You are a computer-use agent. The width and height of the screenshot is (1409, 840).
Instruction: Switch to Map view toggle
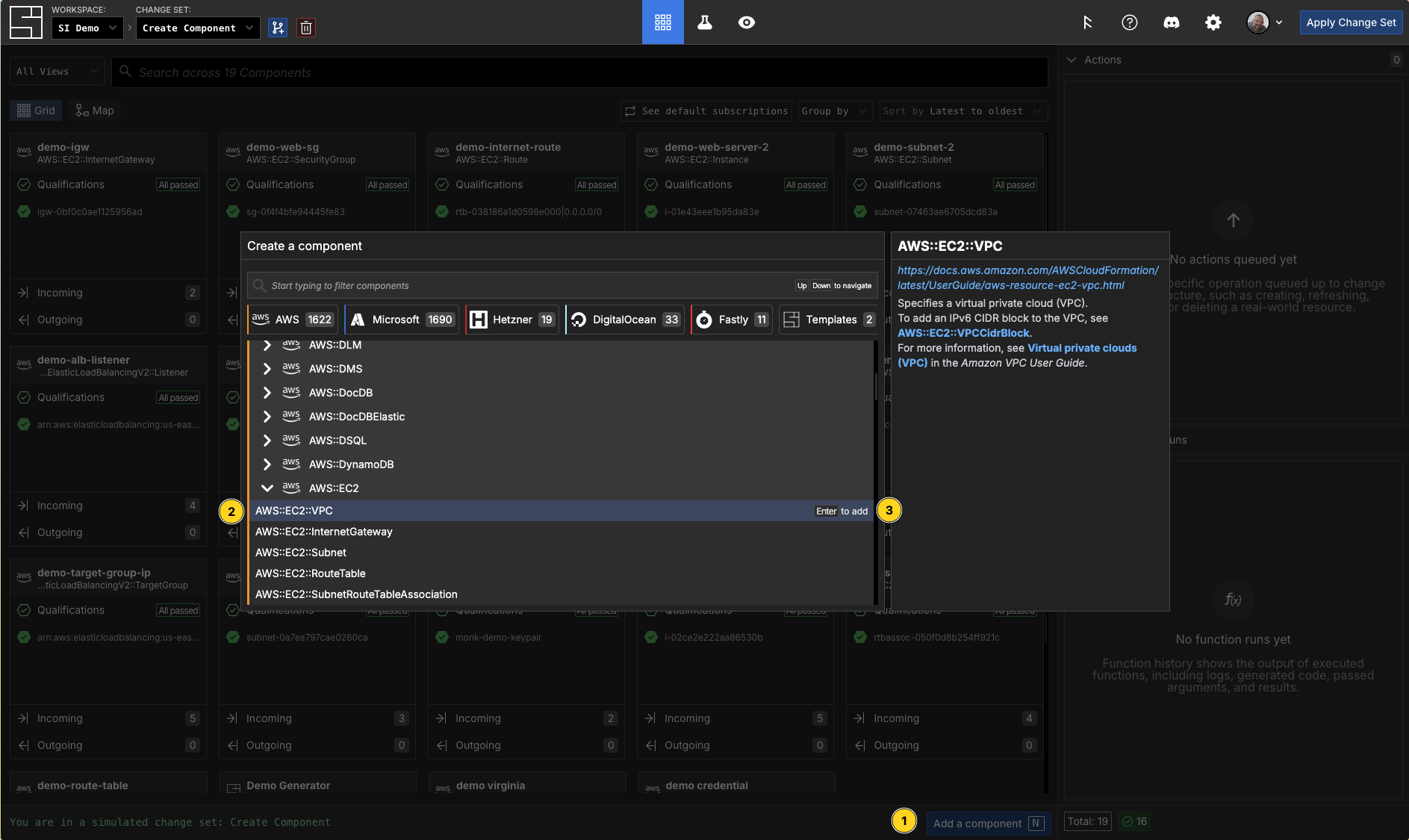95,111
